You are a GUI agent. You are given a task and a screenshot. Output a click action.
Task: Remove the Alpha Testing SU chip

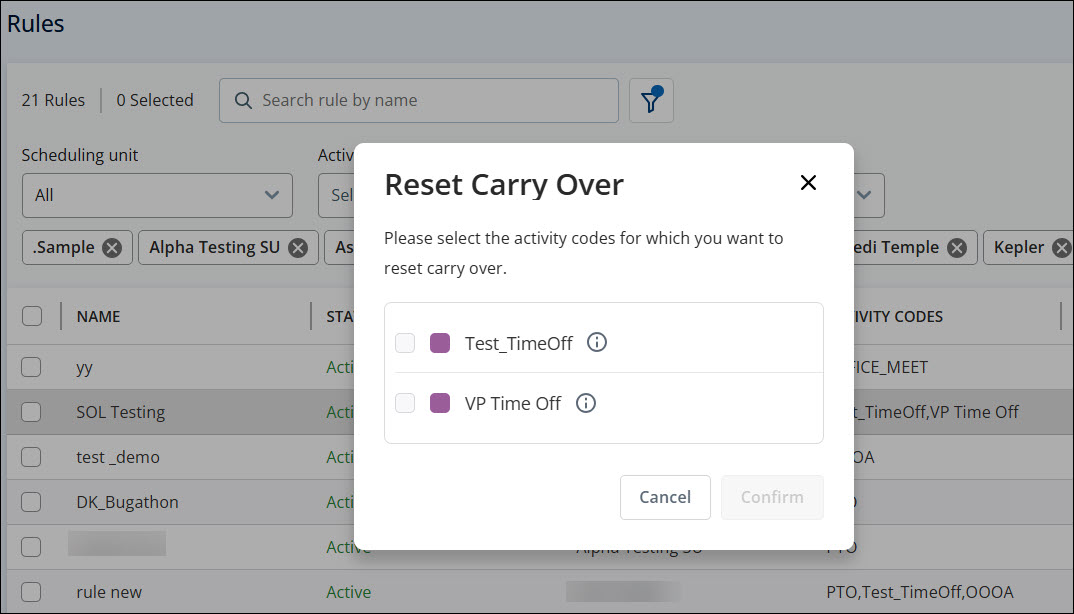pos(298,248)
